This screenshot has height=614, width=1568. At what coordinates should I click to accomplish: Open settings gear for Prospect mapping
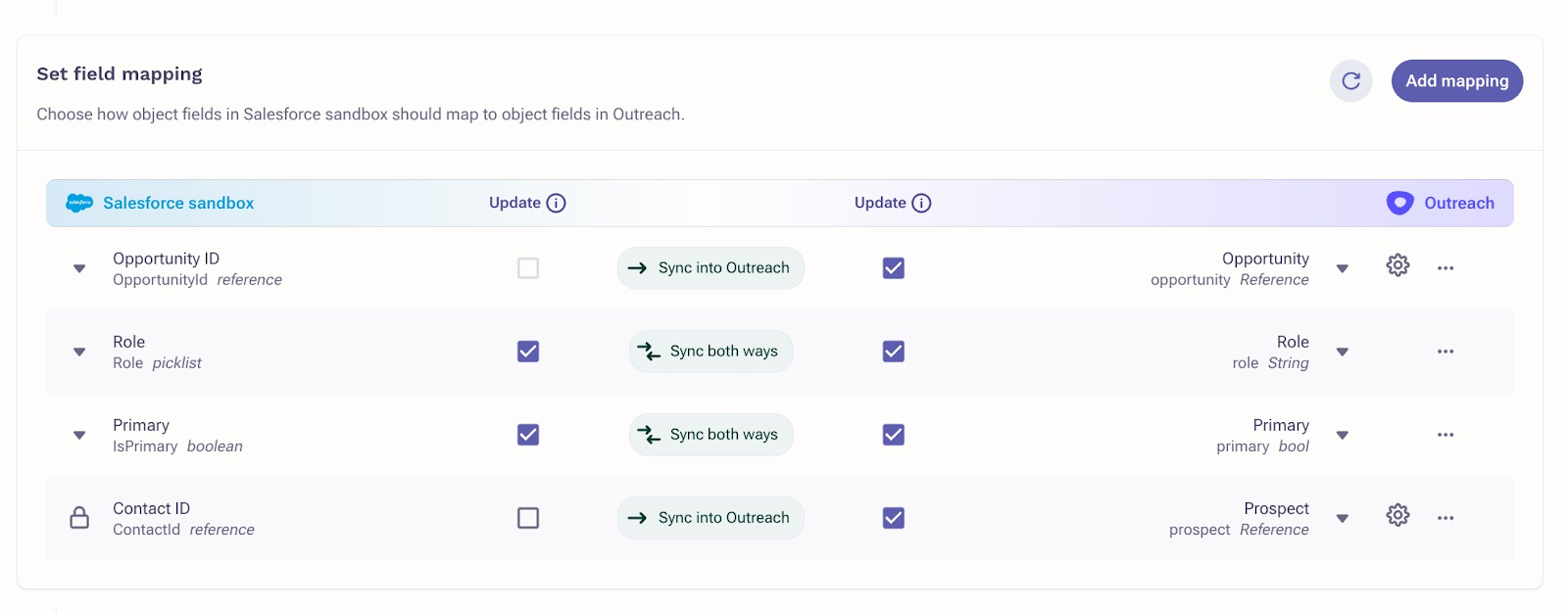coord(1397,515)
